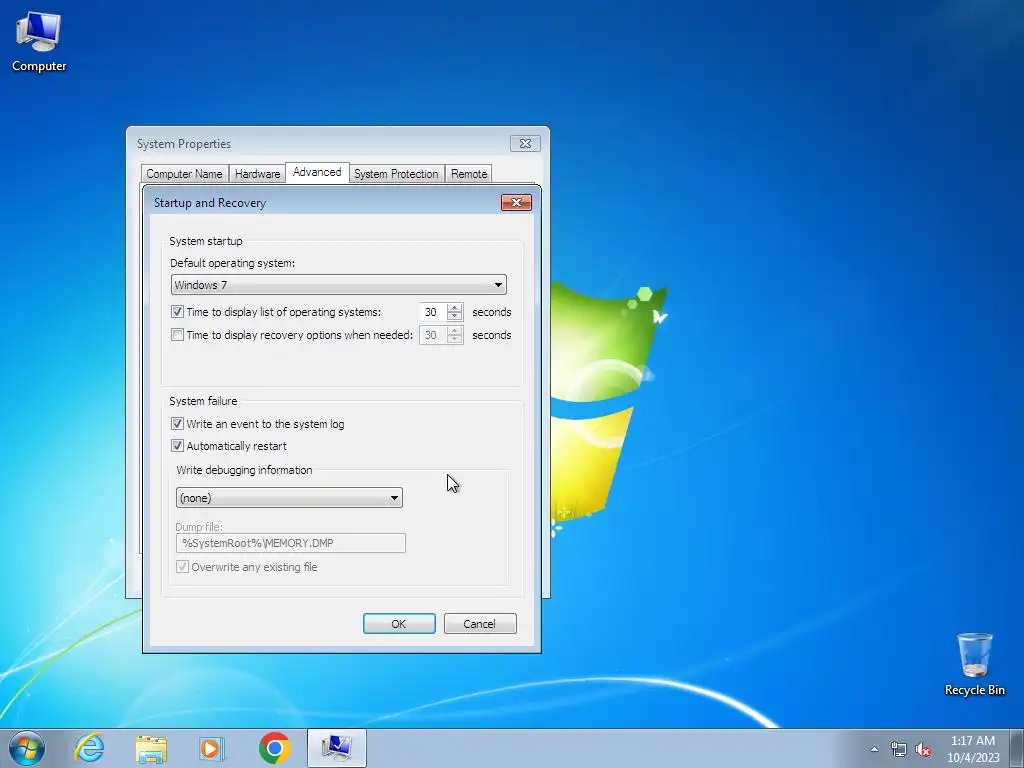Viewport: 1024px width, 768px height.
Task: Increase operating systems list time spinner
Action: click(455, 308)
